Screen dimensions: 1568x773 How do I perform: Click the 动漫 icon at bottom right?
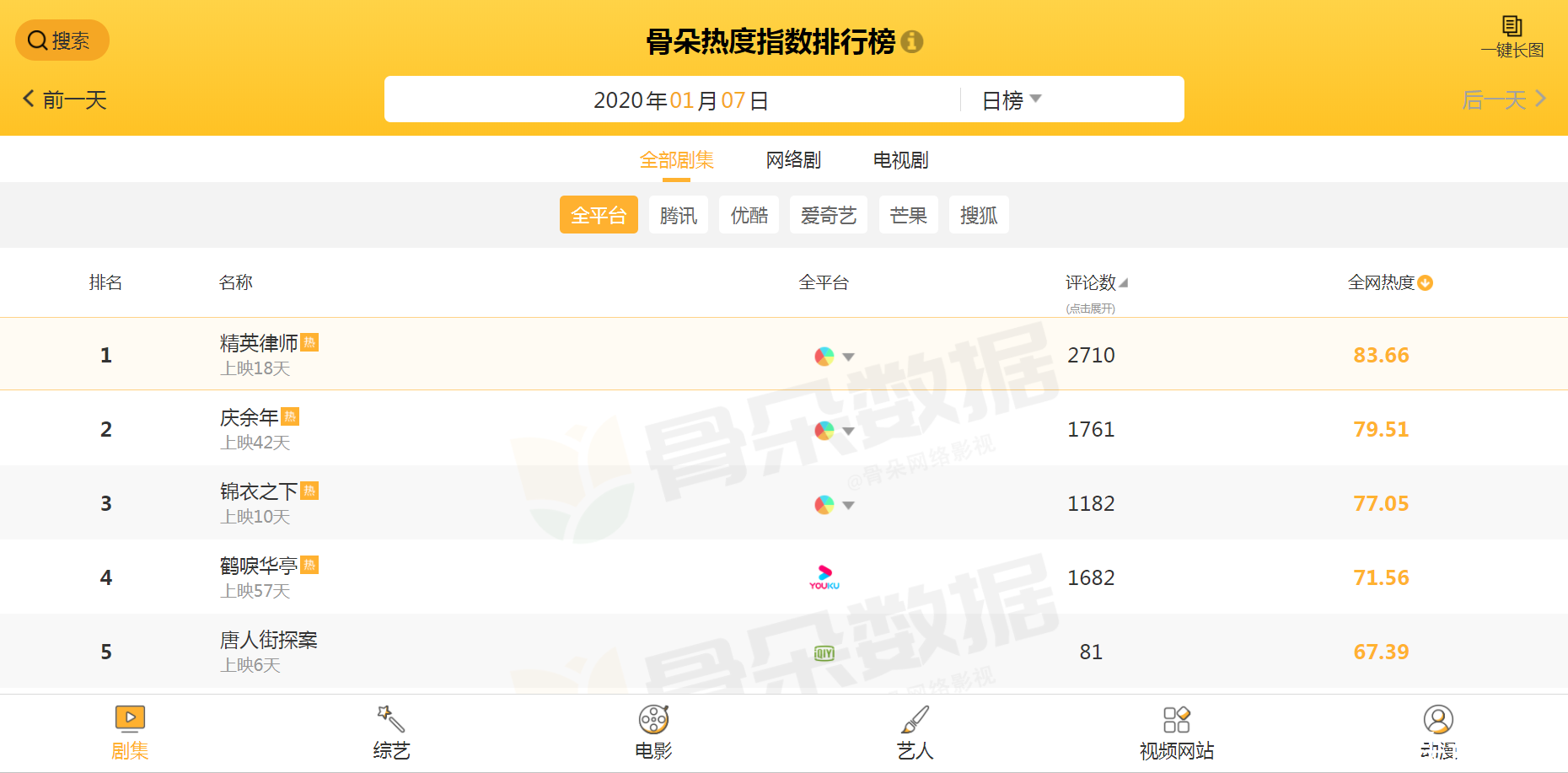click(x=1439, y=721)
